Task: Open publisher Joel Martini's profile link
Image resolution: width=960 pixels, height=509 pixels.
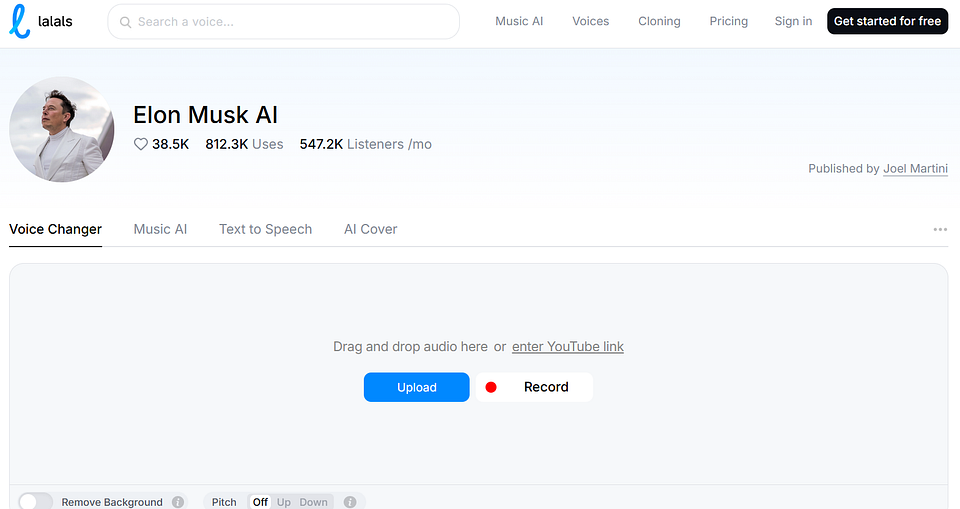Action: tap(915, 168)
